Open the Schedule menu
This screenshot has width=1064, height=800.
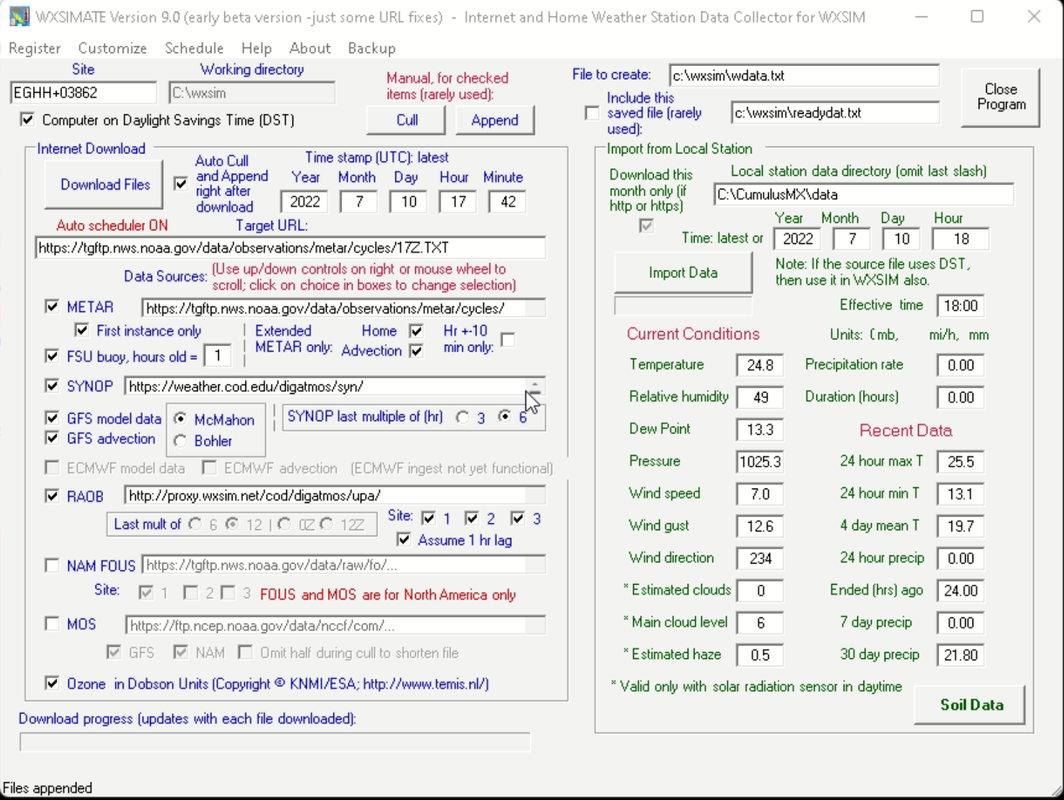pyautogui.click(x=194, y=48)
